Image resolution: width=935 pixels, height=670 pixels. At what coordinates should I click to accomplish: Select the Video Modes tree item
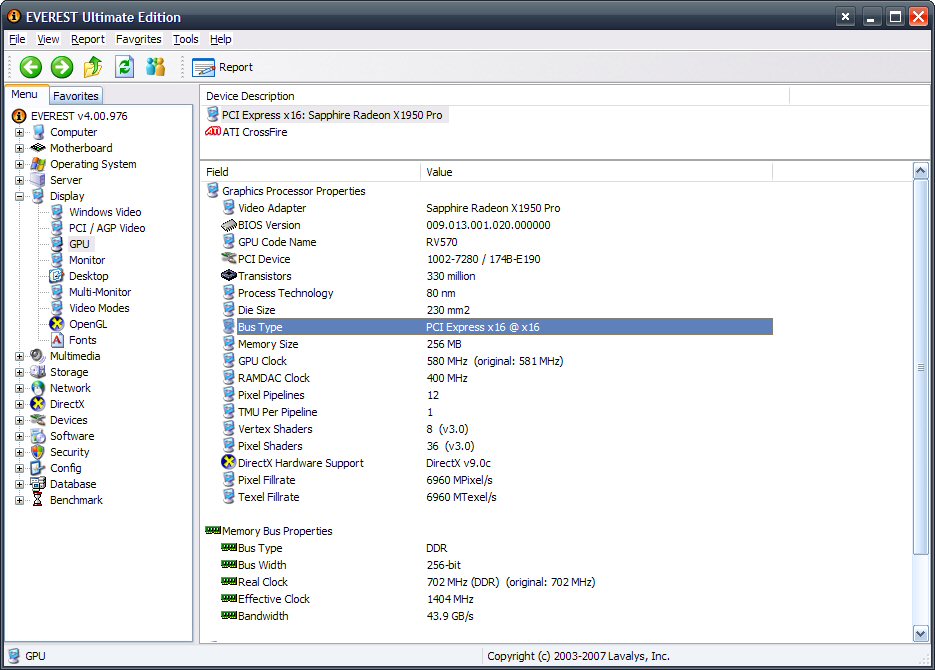[x=99, y=309]
